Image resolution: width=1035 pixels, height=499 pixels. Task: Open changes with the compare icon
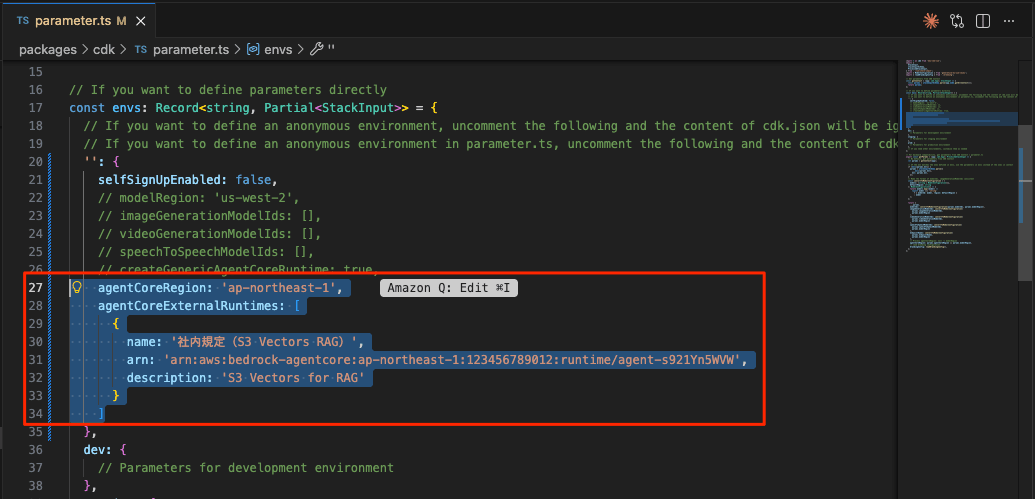(x=957, y=20)
